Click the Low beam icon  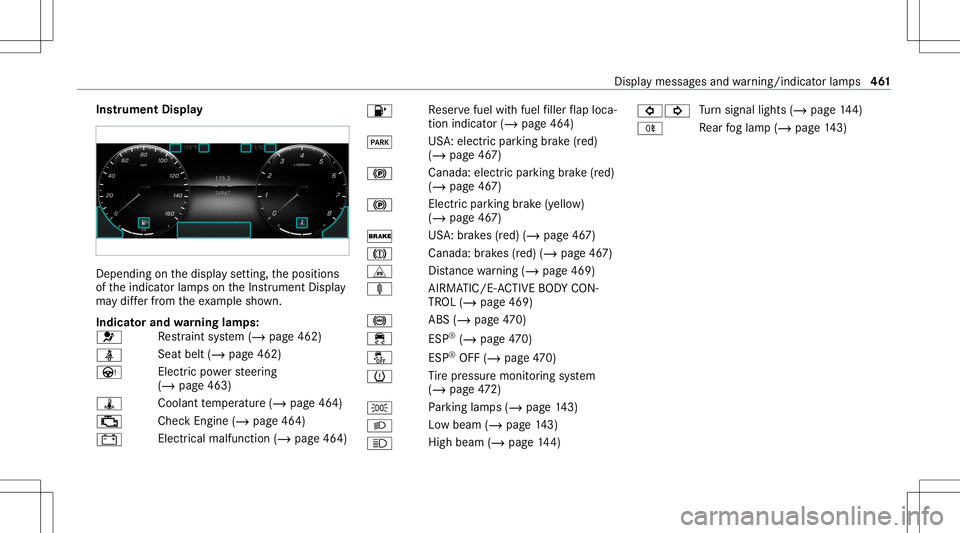(380, 425)
